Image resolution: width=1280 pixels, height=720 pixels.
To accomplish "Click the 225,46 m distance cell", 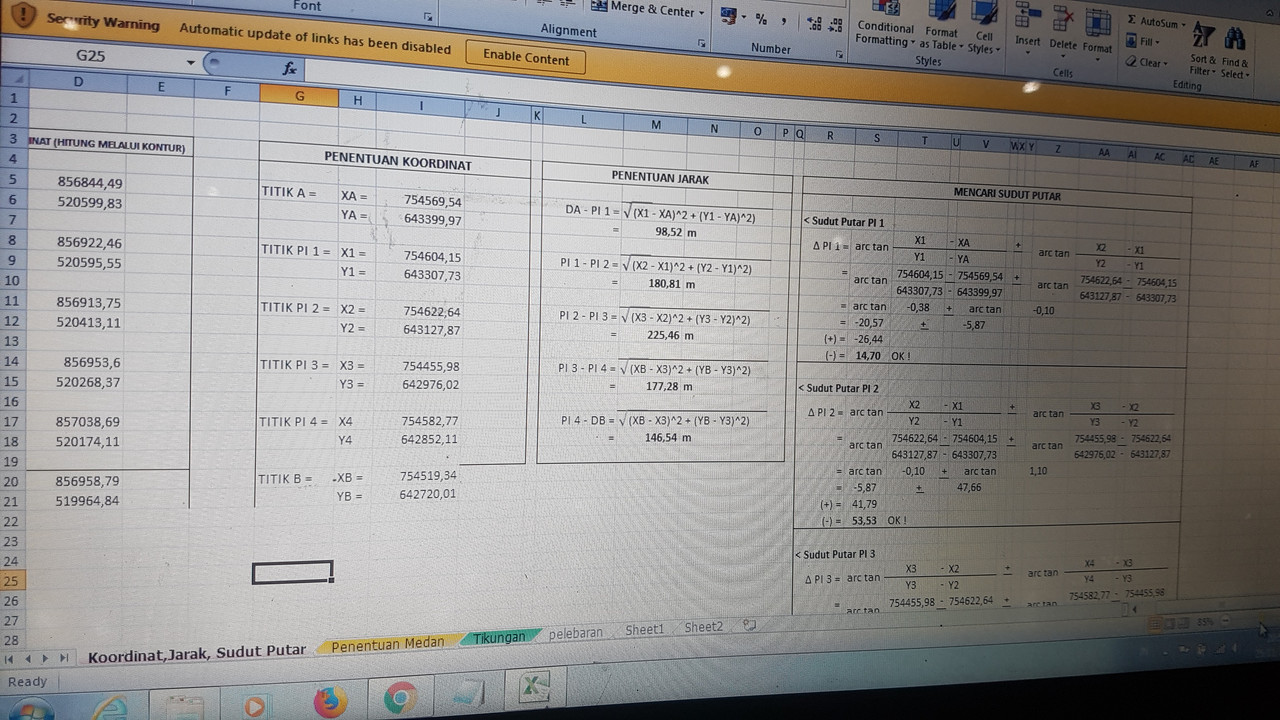I will [669, 335].
